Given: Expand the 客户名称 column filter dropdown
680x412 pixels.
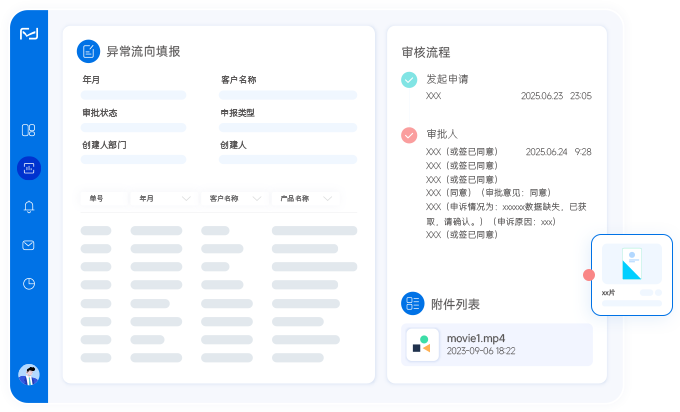Looking at the screenshot, I should [256, 199].
